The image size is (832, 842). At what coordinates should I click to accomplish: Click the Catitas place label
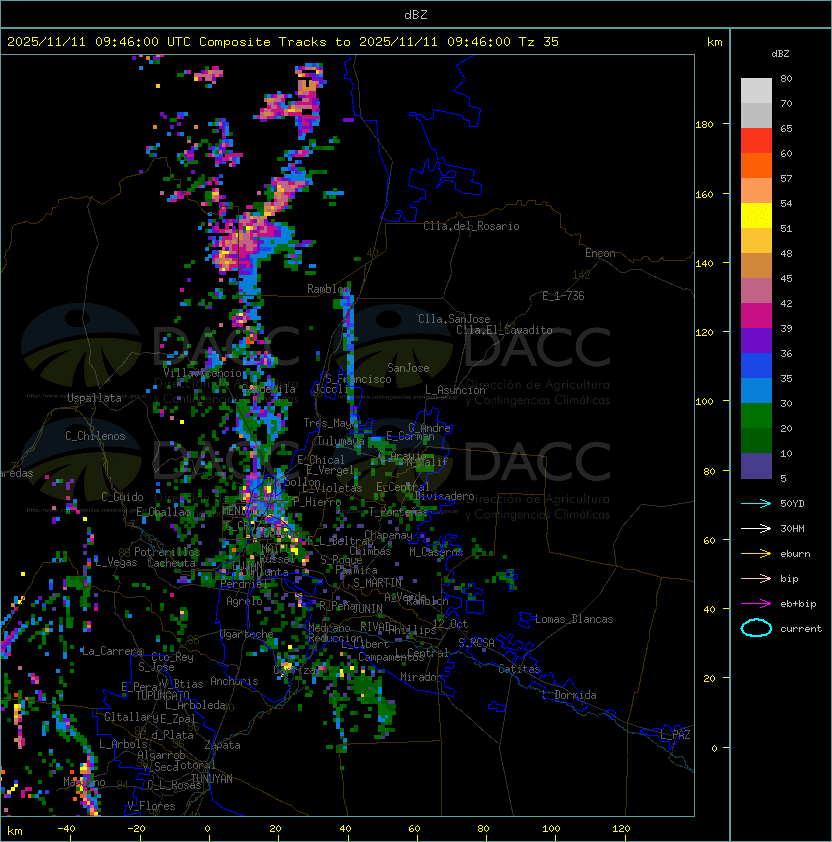tap(519, 669)
